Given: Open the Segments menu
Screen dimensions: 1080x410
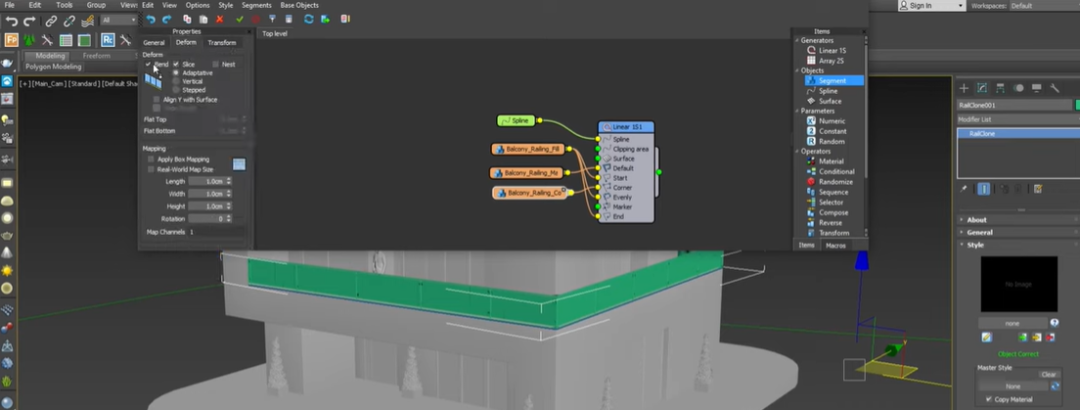Looking at the screenshot, I should tap(256, 5).
